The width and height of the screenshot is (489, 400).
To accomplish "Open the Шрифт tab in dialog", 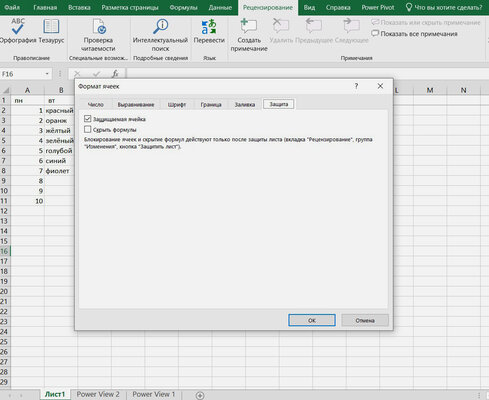I will tap(177, 104).
